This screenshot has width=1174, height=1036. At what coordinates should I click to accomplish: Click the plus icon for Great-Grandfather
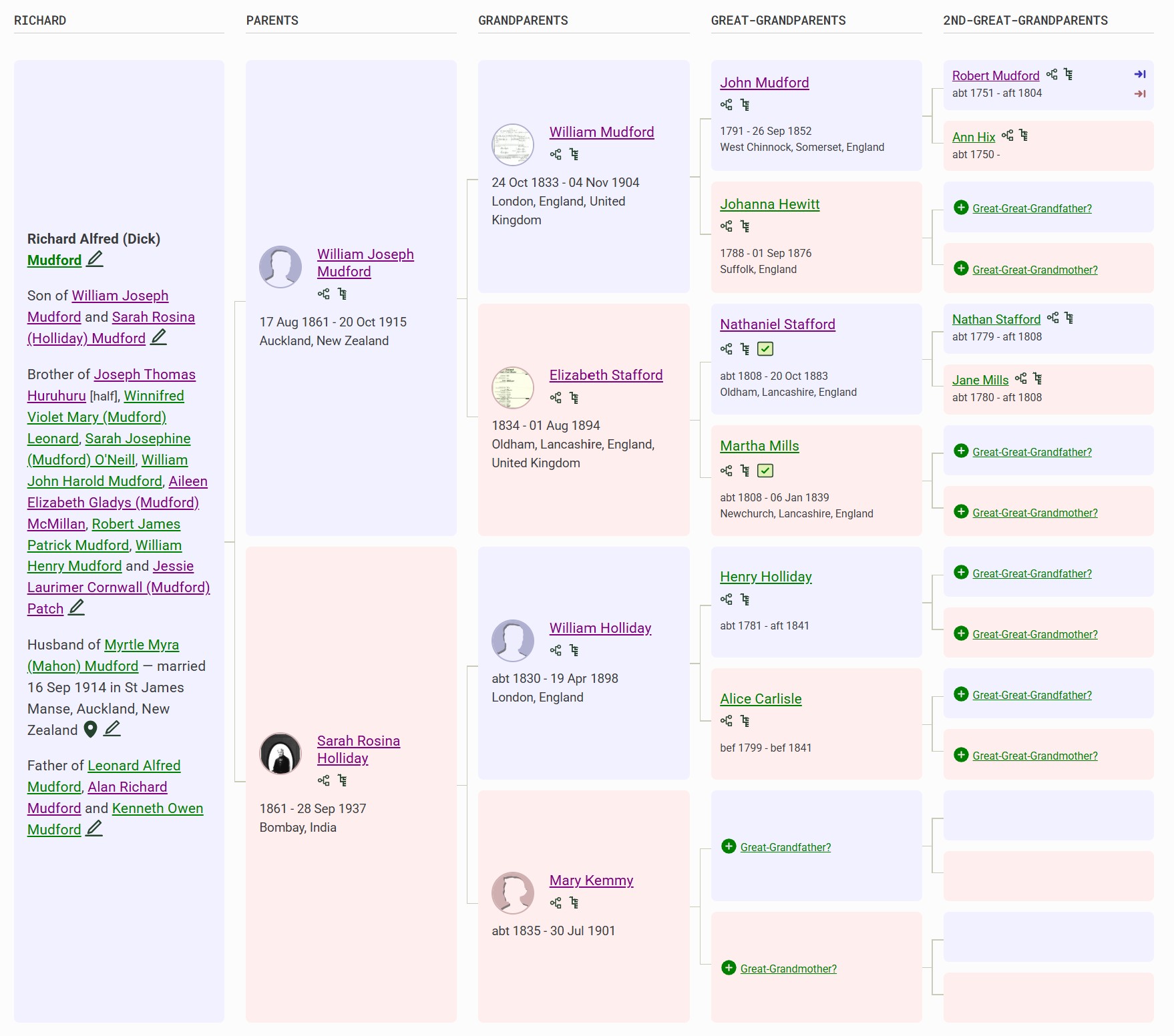click(x=729, y=846)
